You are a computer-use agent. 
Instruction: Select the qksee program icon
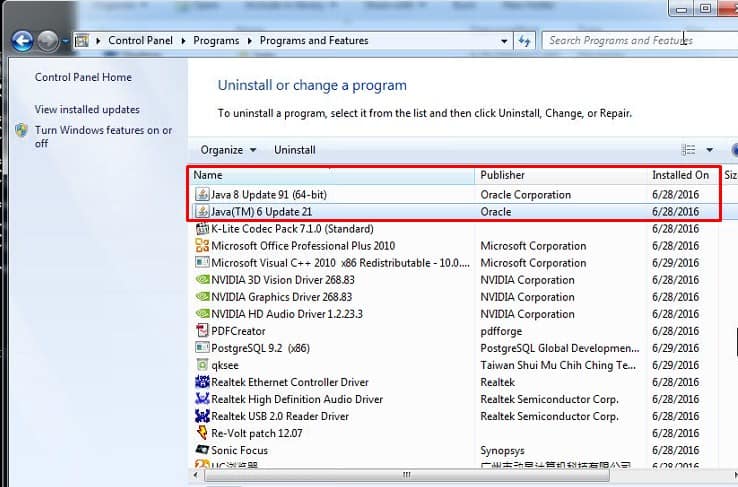tap(202, 365)
